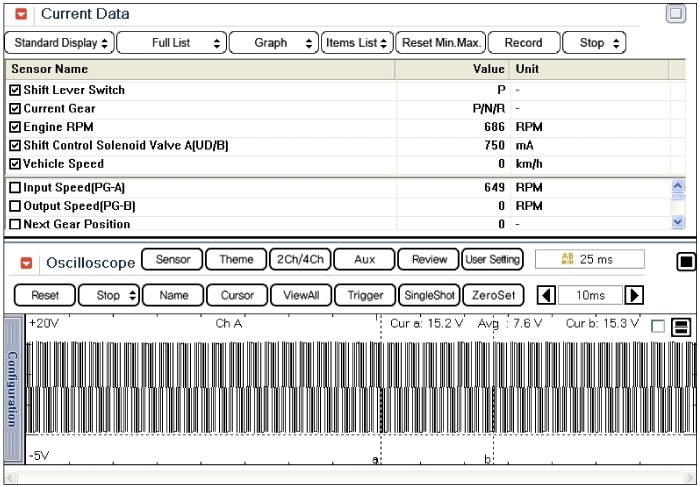The height and width of the screenshot is (487, 700).
Task: Click the split-view icon in waveform corner
Action: (x=681, y=327)
